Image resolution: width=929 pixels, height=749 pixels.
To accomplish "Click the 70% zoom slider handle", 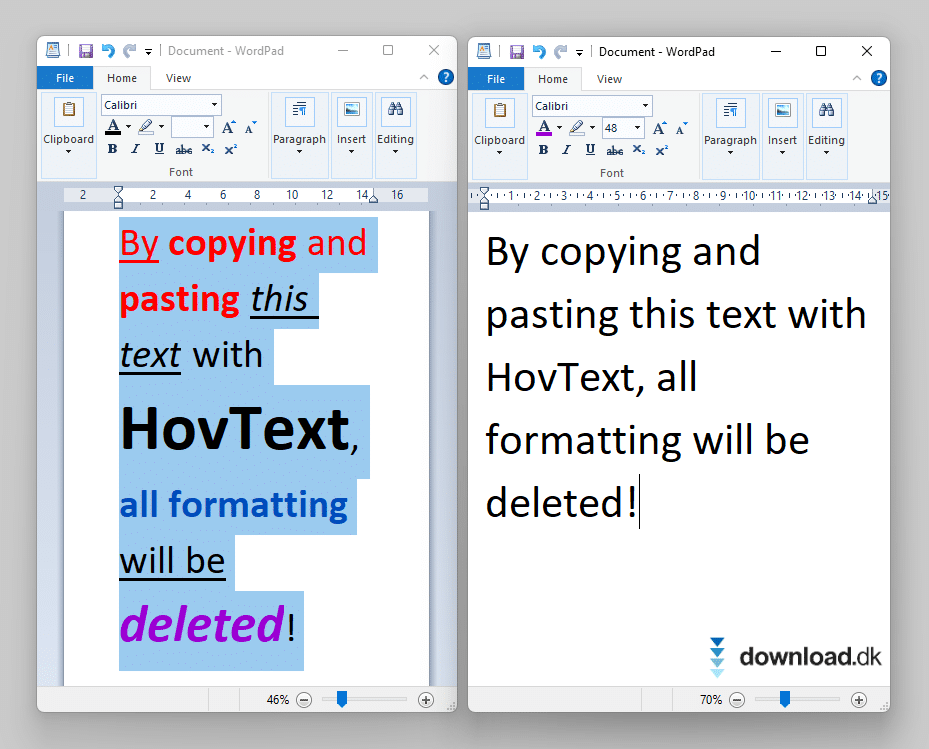I will [x=785, y=699].
